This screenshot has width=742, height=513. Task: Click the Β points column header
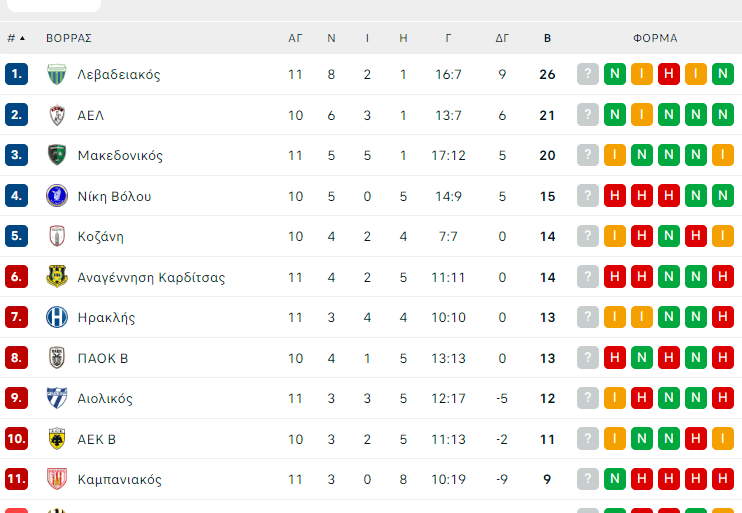tap(547, 38)
